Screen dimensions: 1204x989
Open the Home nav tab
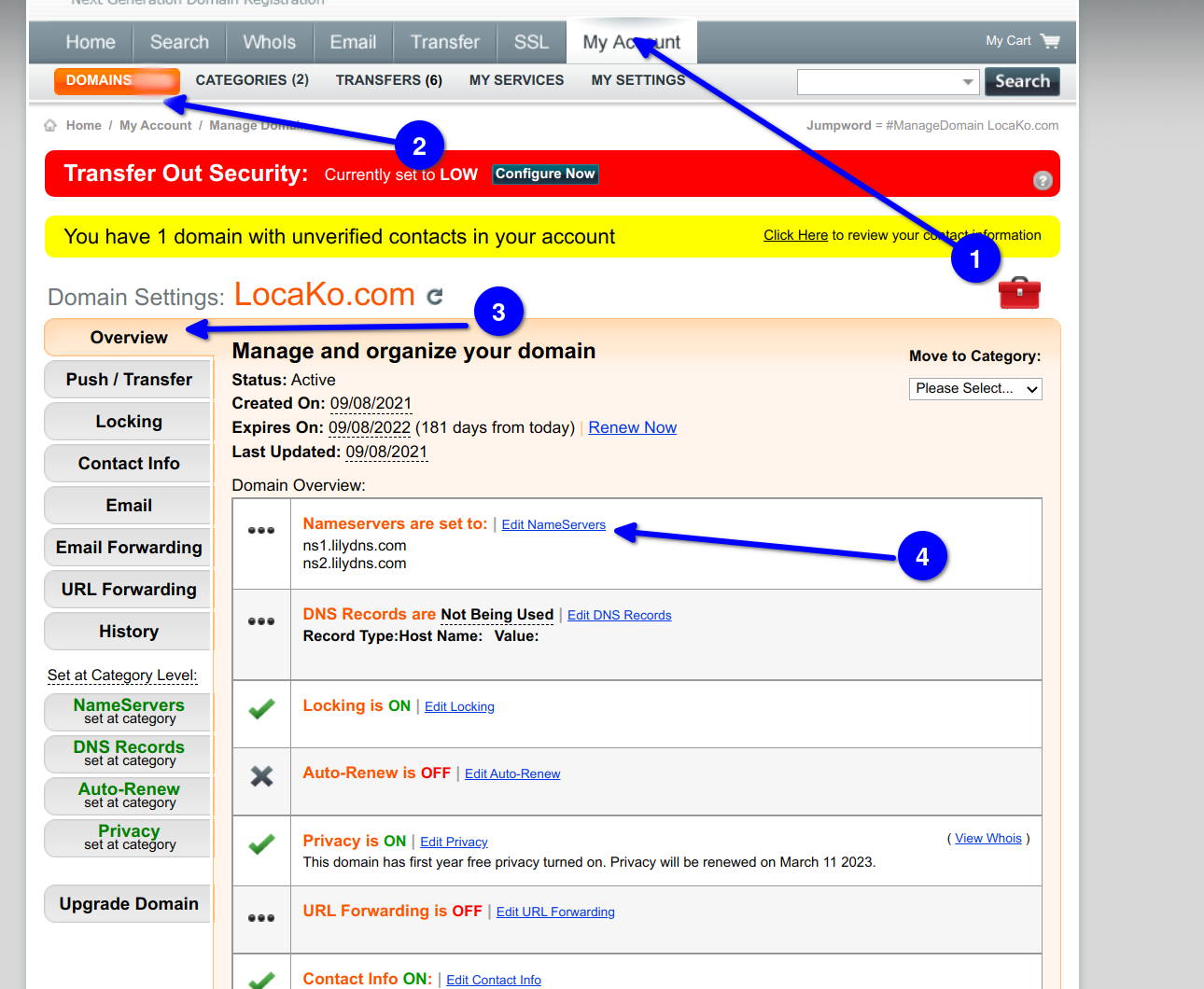91,42
